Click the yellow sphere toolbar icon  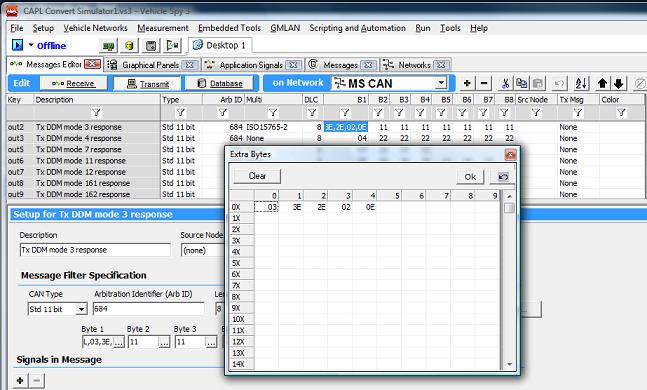coord(129,46)
